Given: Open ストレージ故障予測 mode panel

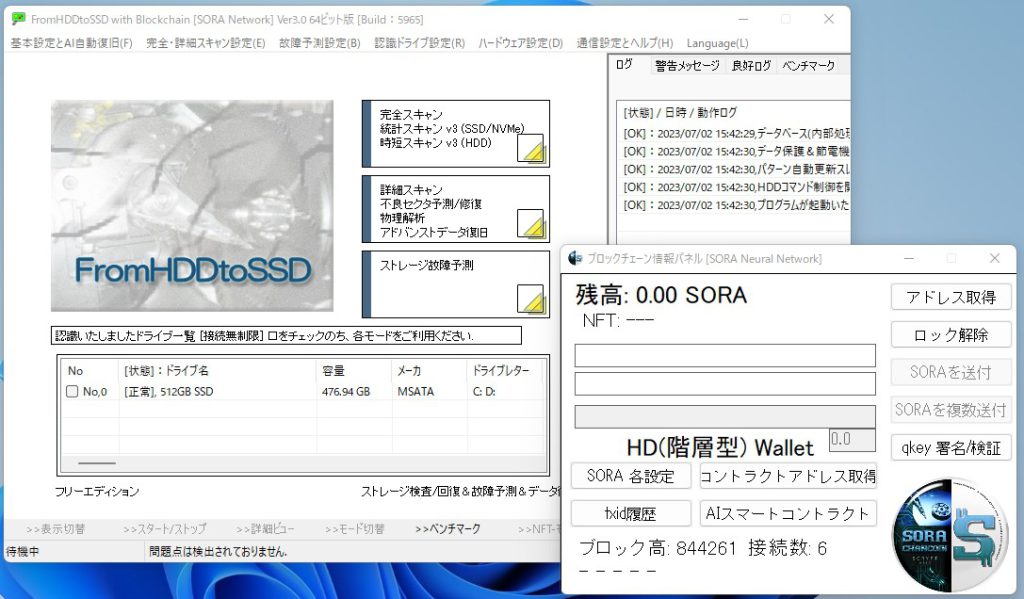Looking at the screenshot, I should point(456,284).
